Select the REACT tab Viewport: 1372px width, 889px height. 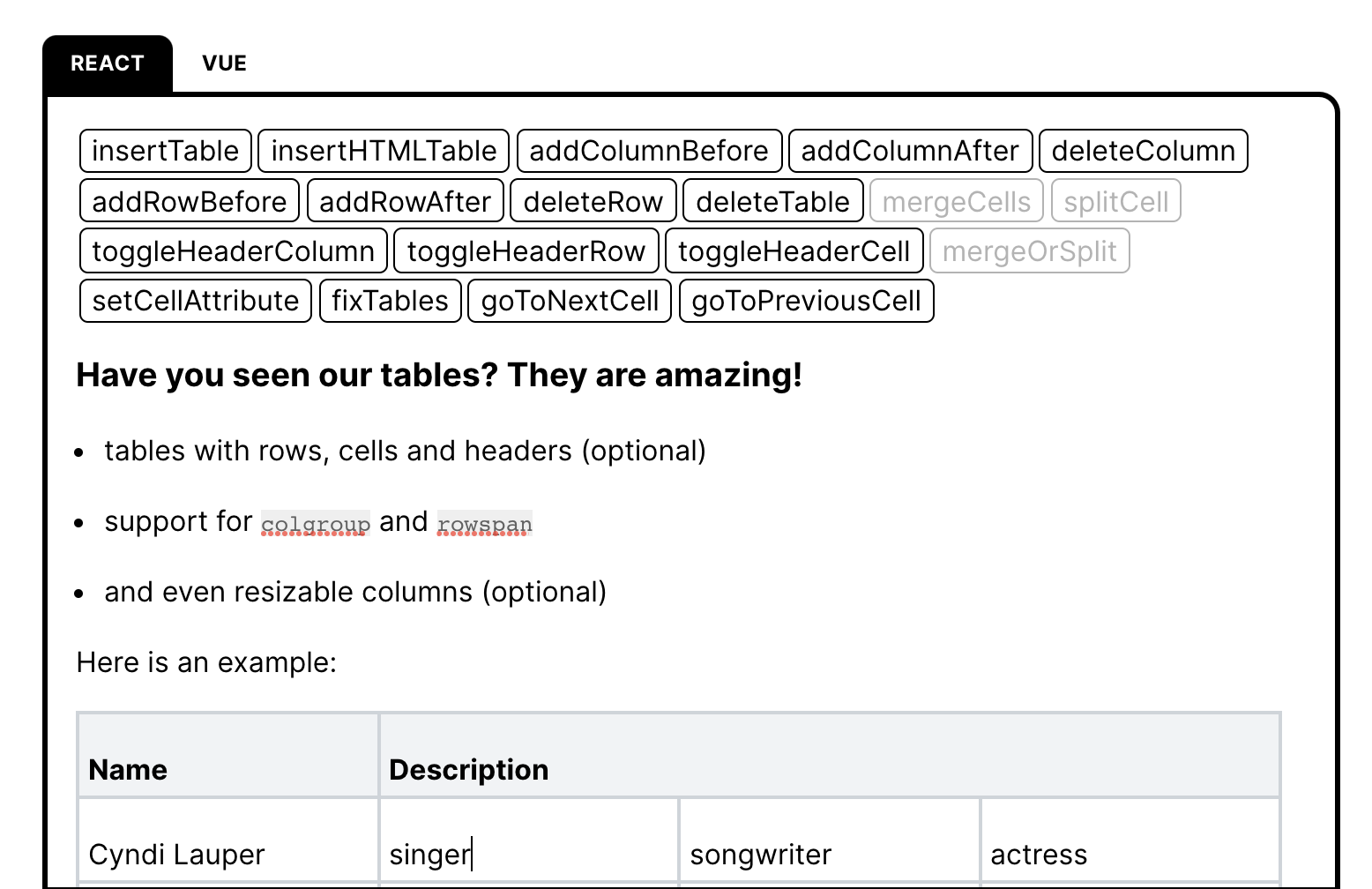108,63
